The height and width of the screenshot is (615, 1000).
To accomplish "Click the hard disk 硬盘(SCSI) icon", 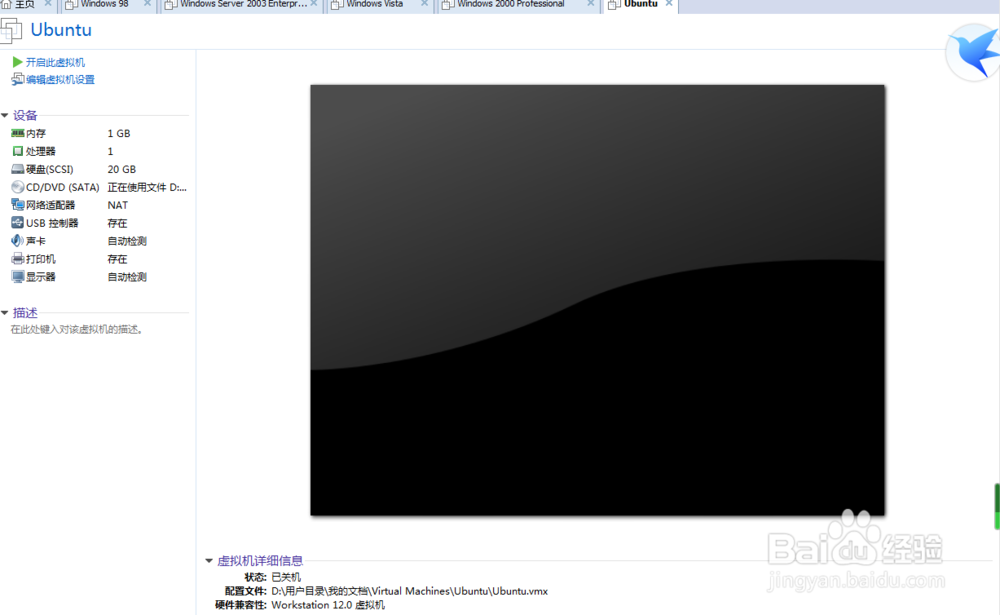I will point(17,169).
